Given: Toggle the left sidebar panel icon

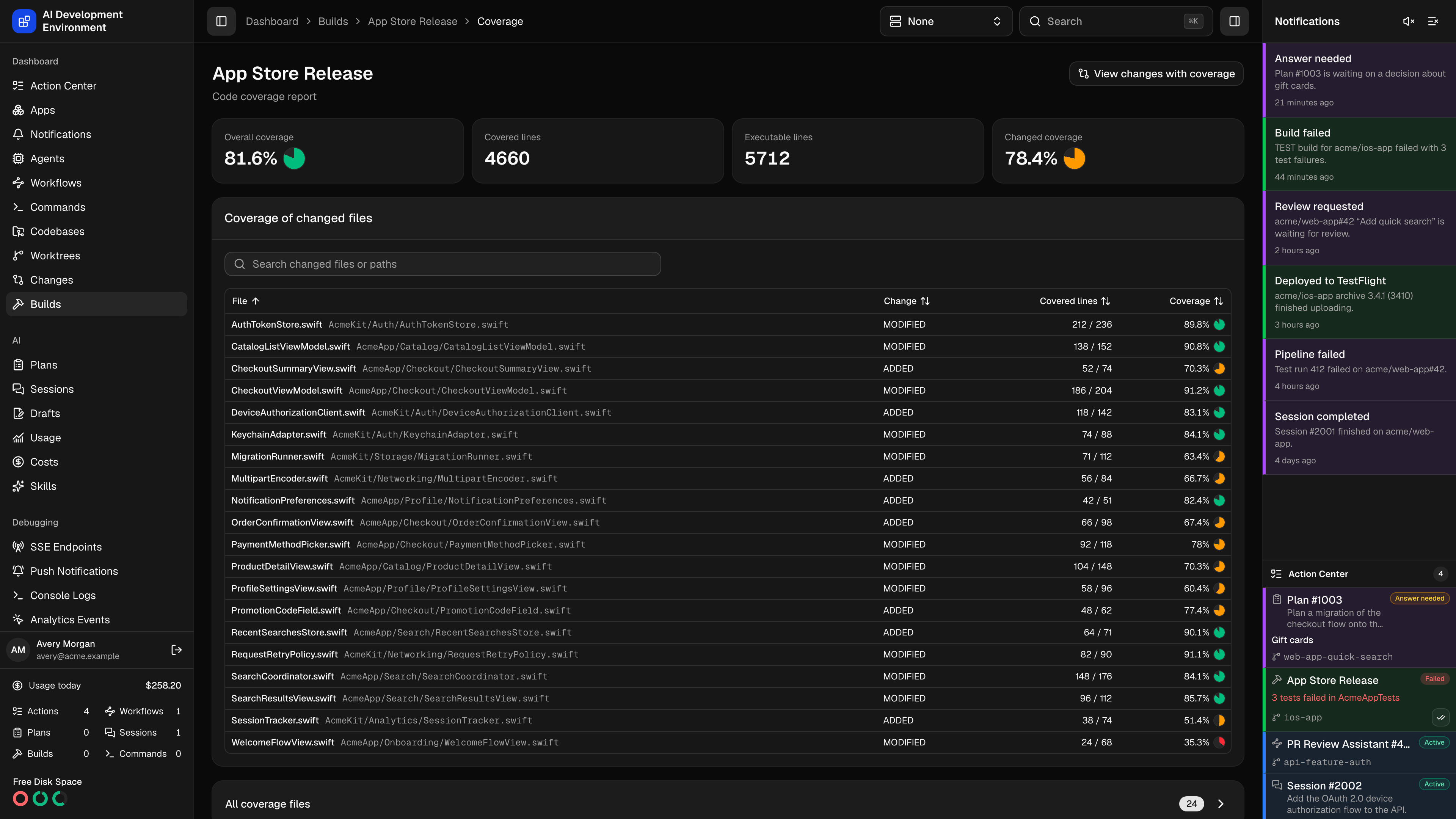Looking at the screenshot, I should click(221, 22).
